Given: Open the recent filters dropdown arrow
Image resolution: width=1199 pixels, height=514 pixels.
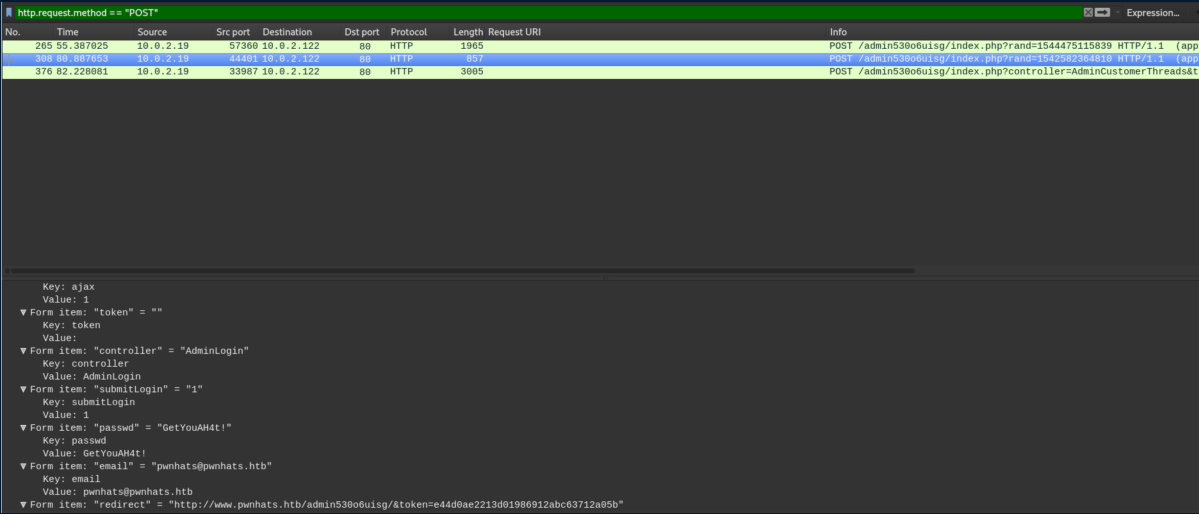Looking at the screenshot, I should tap(1118, 13).
